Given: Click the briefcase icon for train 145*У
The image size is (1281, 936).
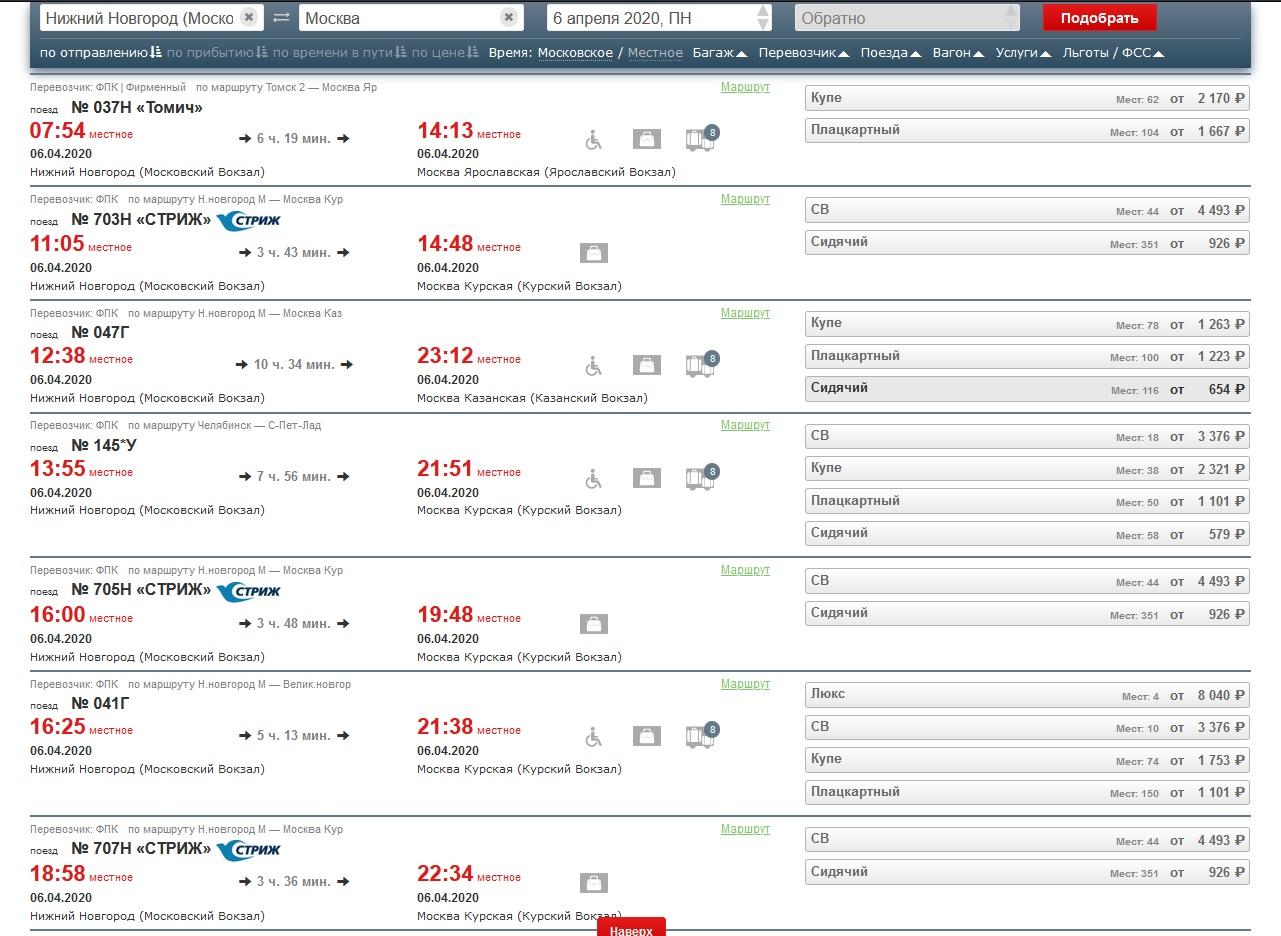Looking at the screenshot, I should pos(647,479).
